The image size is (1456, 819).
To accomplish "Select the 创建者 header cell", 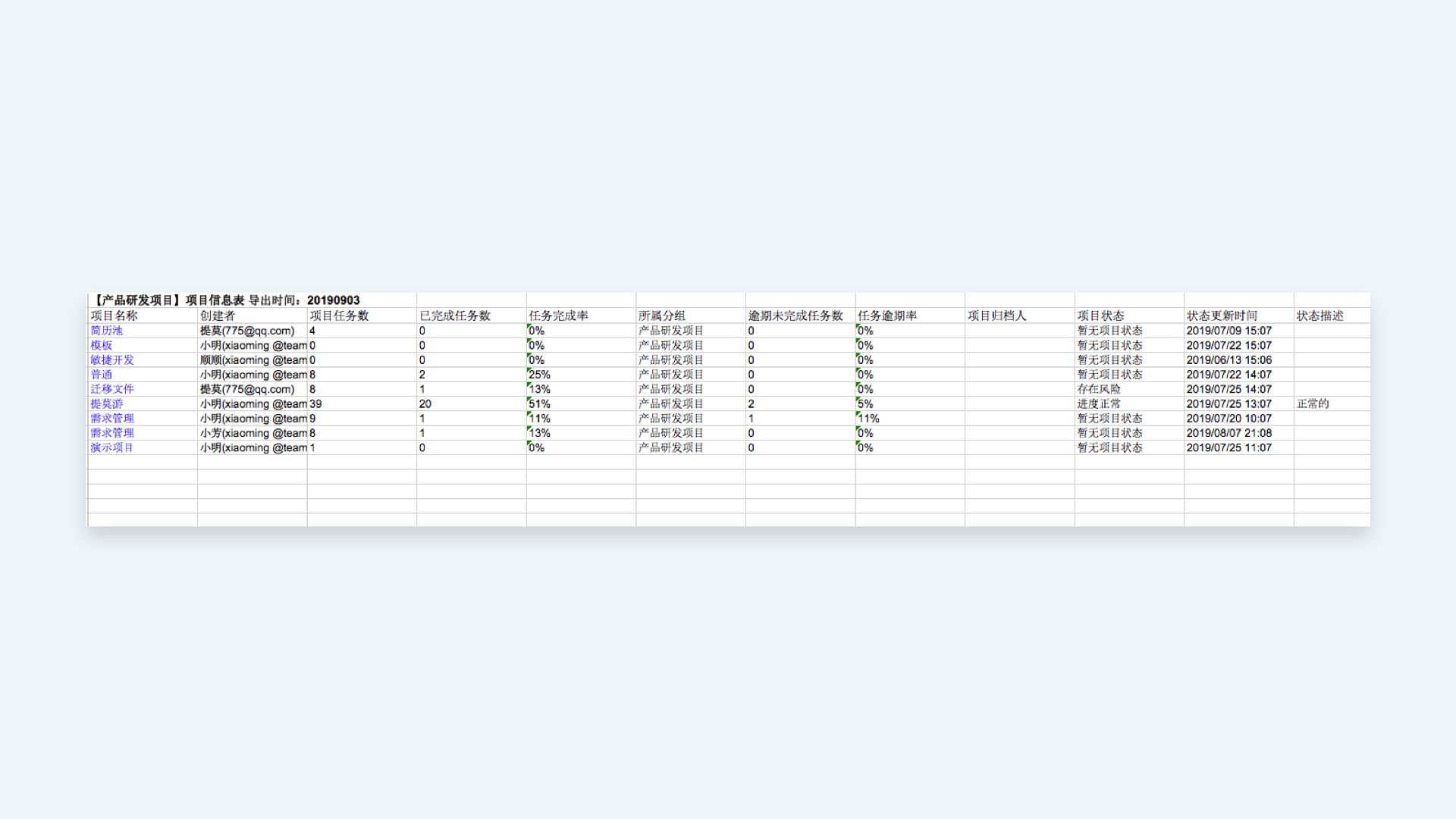I will 253,315.
